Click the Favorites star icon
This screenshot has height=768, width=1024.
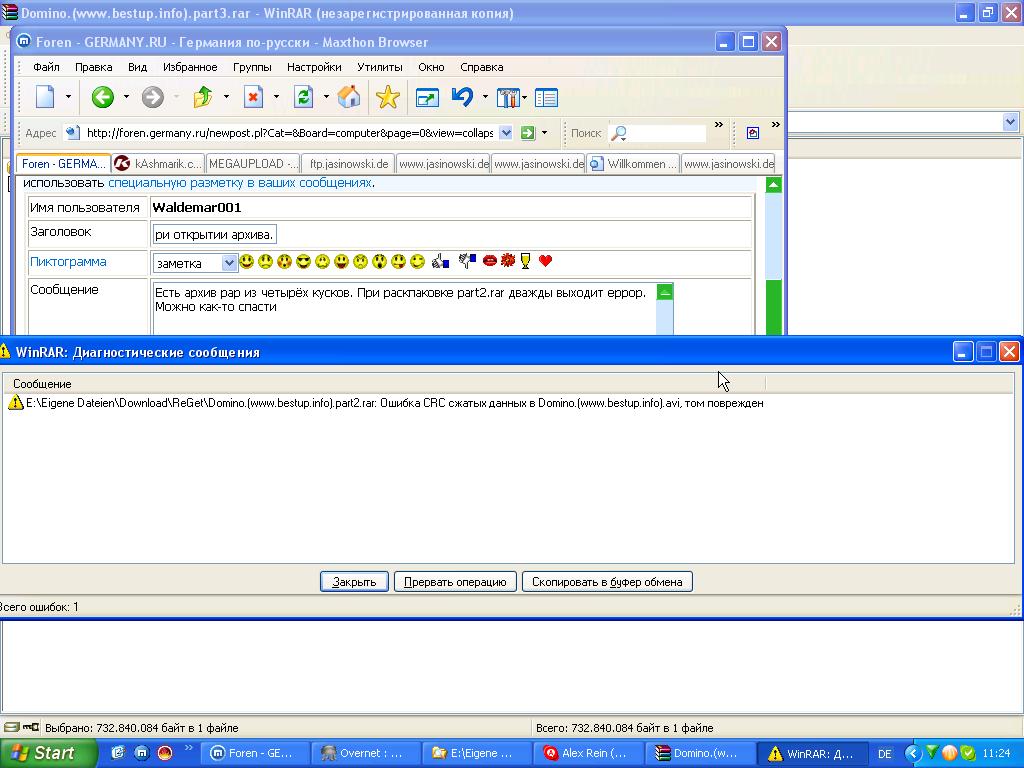tap(388, 97)
